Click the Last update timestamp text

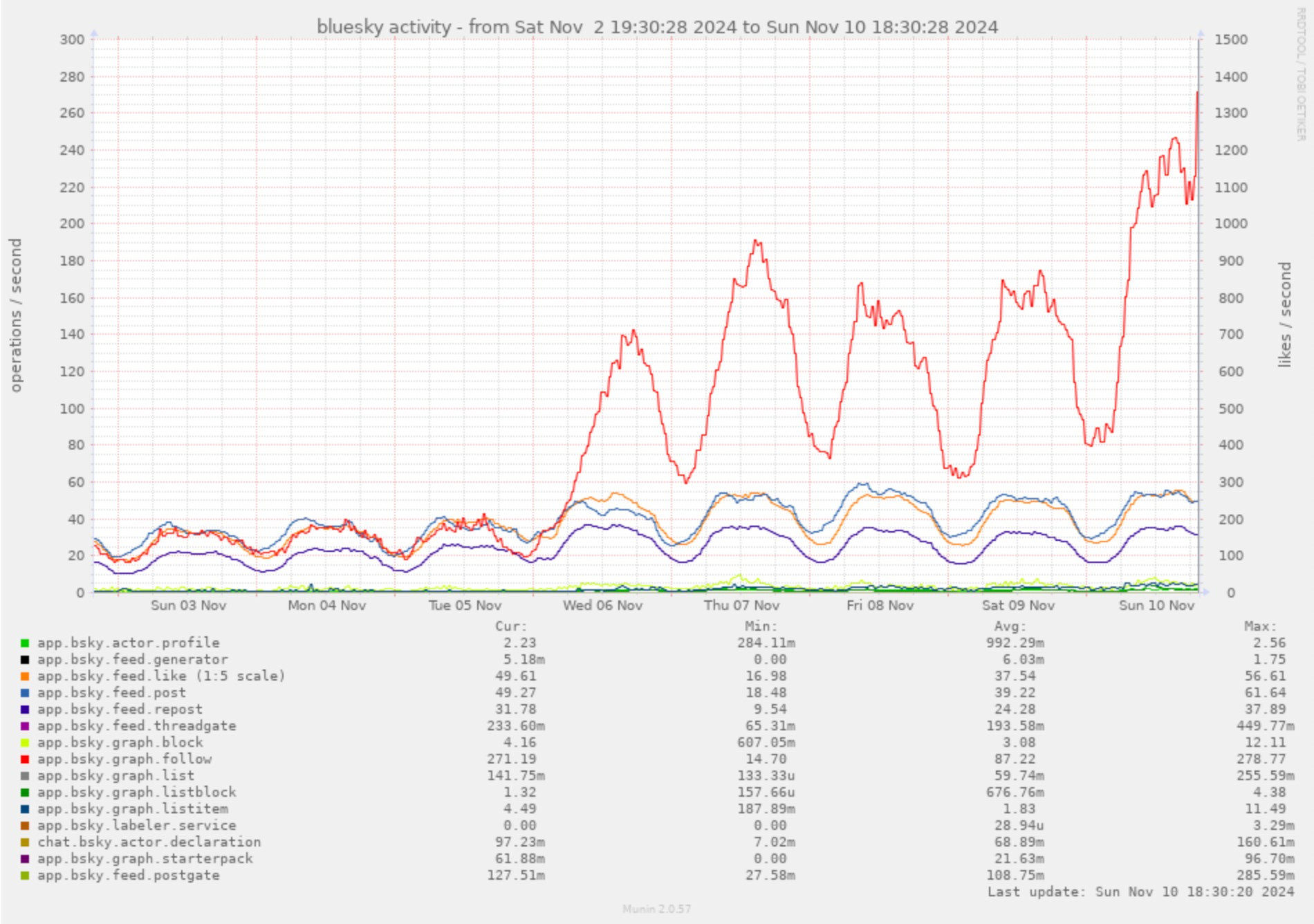coord(1141,891)
